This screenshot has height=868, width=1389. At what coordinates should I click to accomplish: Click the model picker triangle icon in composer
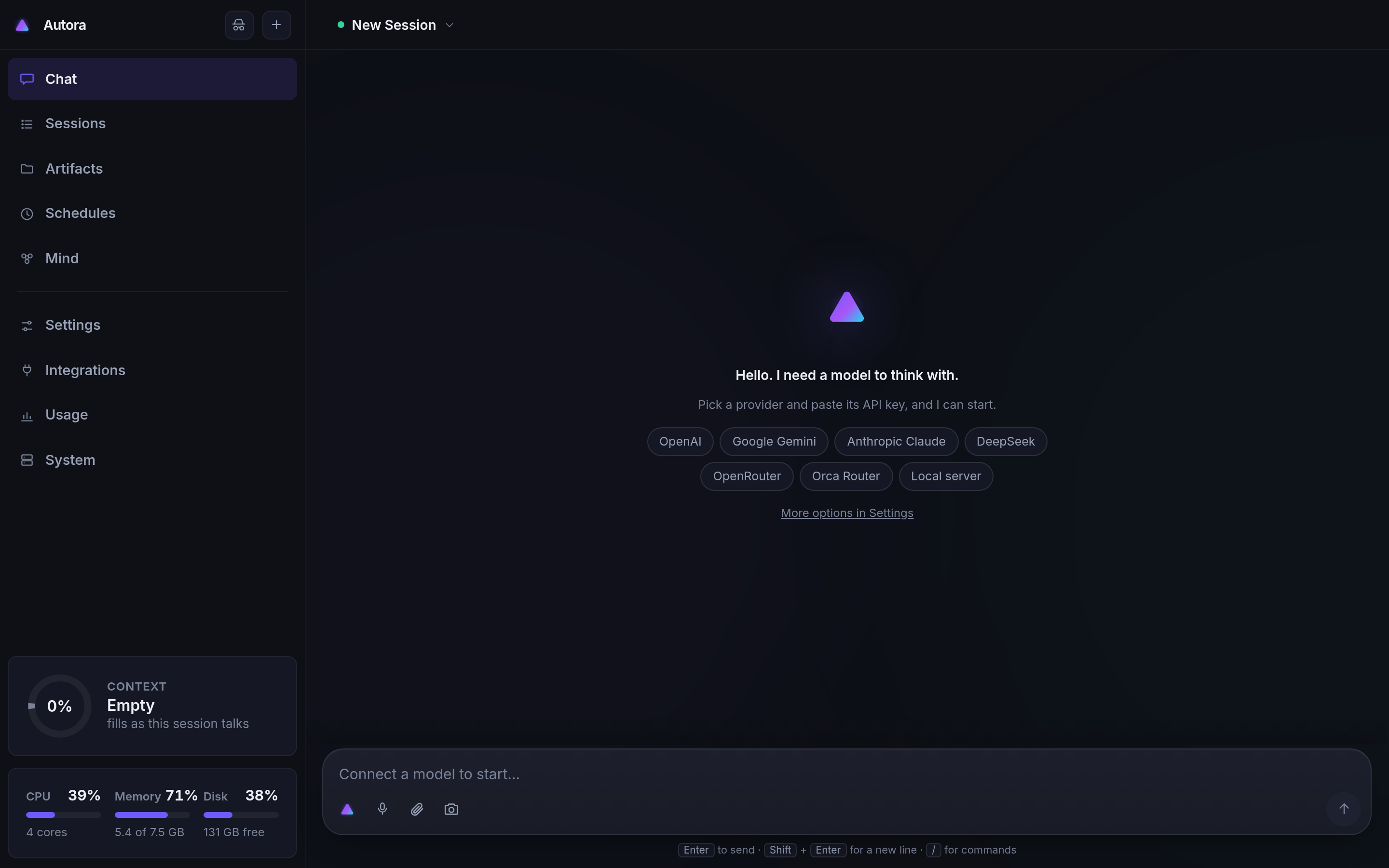point(347,810)
